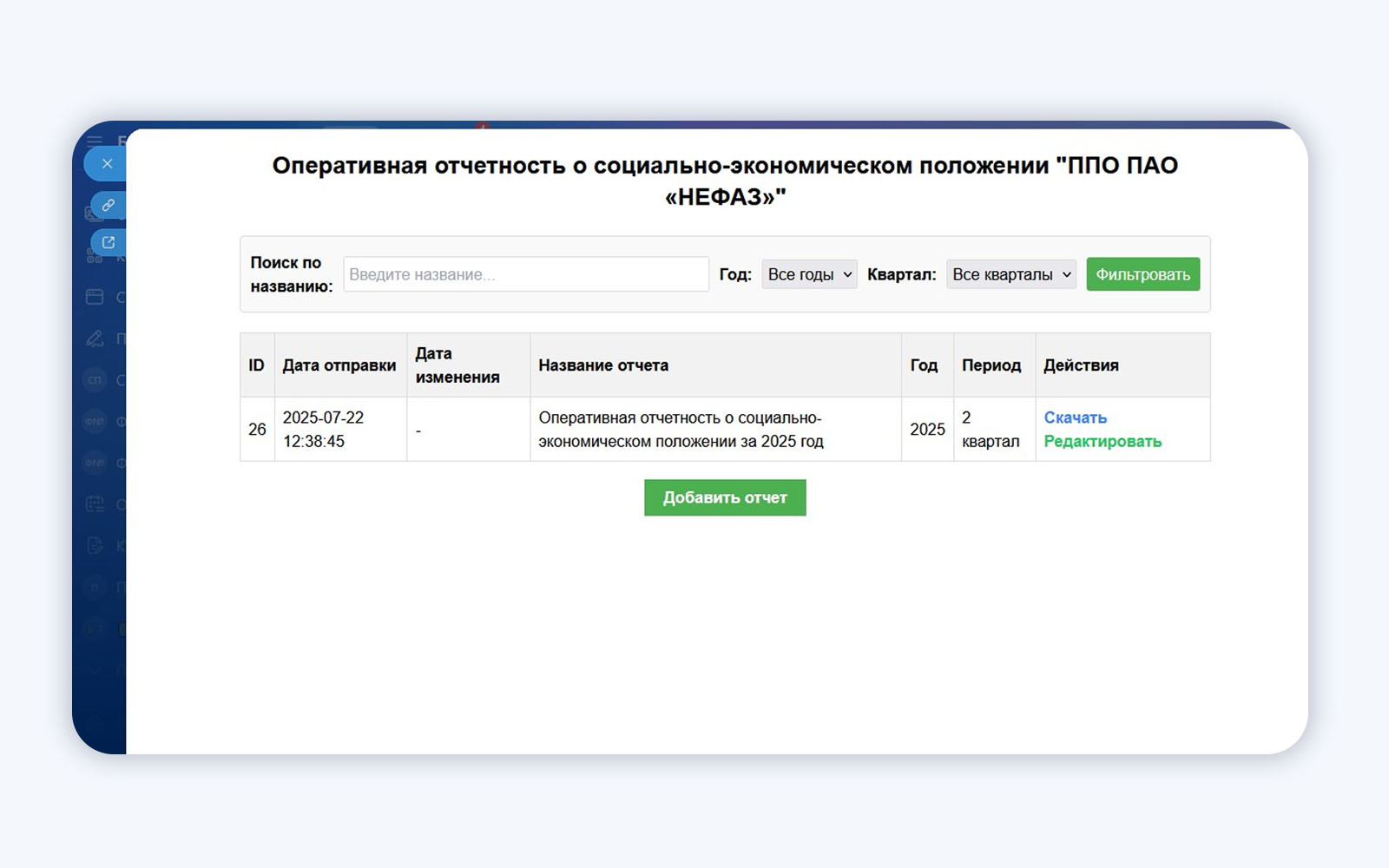Open the Год 'Все годы' dropdown
The height and width of the screenshot is (868, 1389).
[809, 274]
